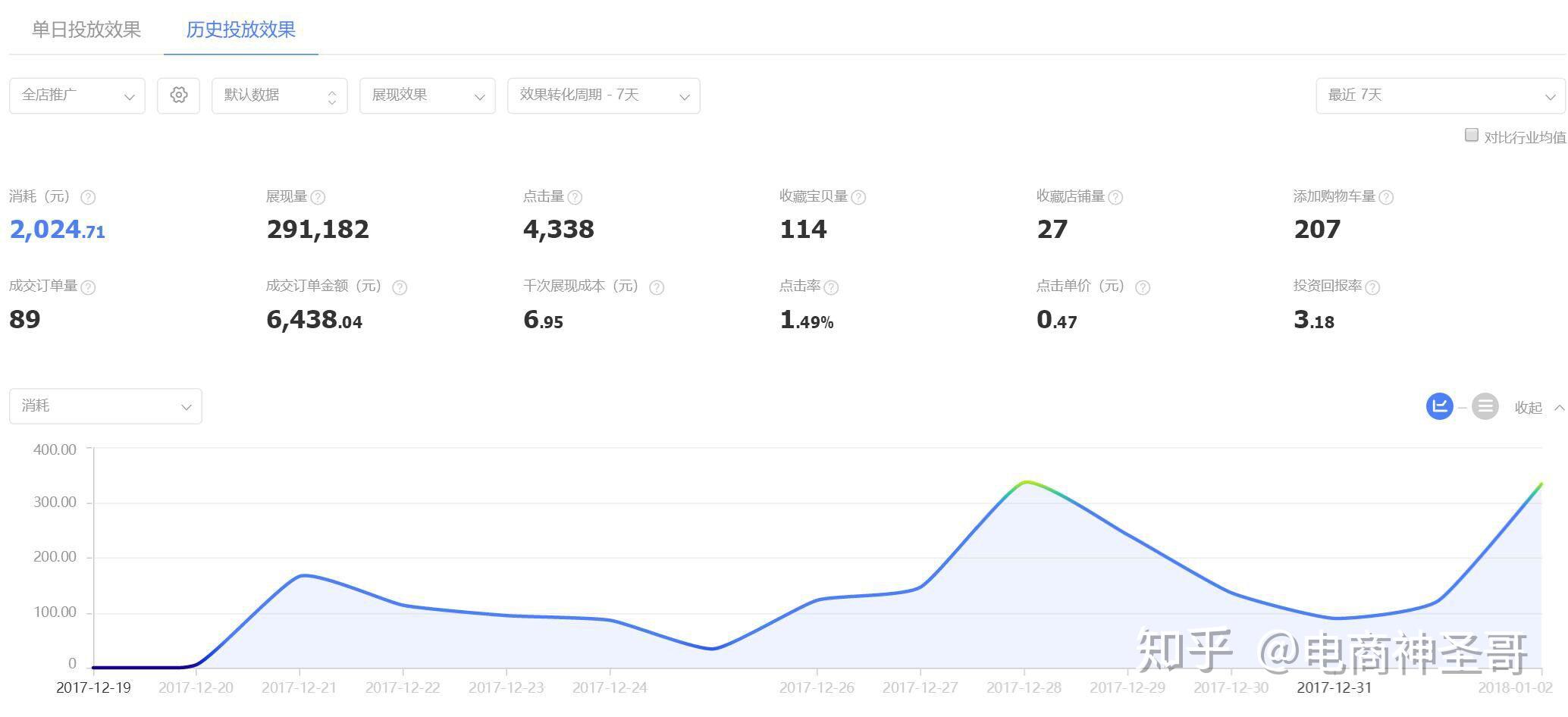Click help icon beside 收藏宝贝量
The width and height of the screenshot is (1568, 717).
coord(858,198)
